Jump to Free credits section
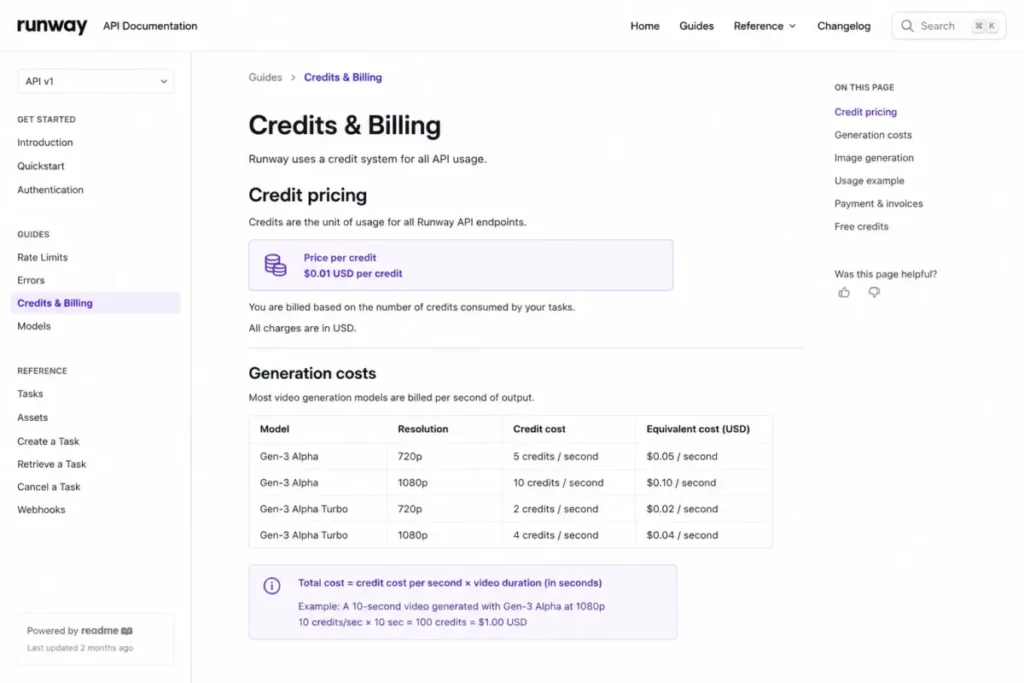 861,227
